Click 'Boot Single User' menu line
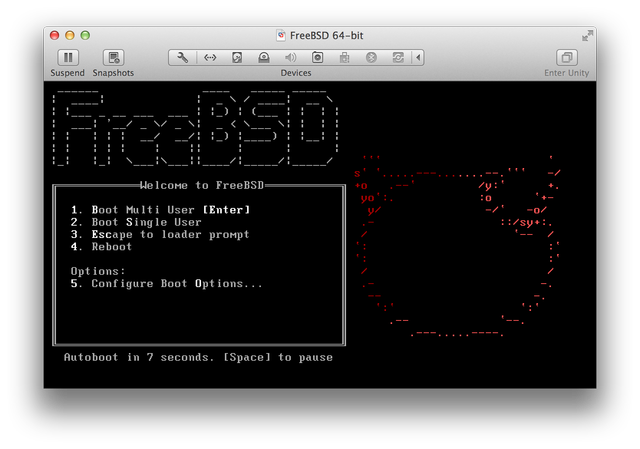 click(x=136, y=222)
